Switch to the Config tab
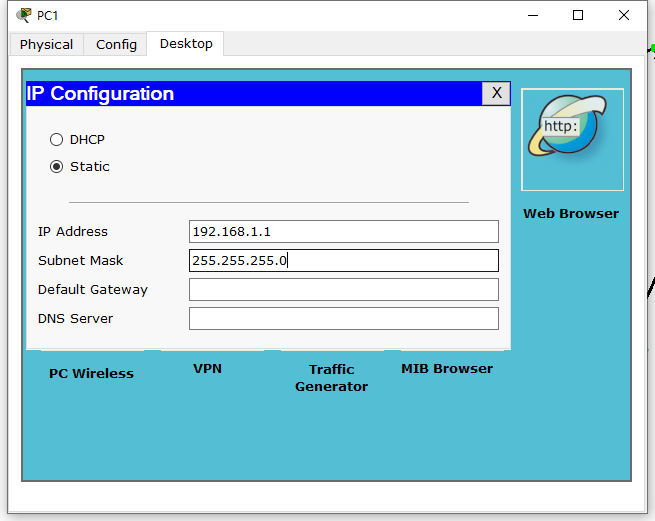Viewport: 655px width, 521px height. [x=116, y=44]
